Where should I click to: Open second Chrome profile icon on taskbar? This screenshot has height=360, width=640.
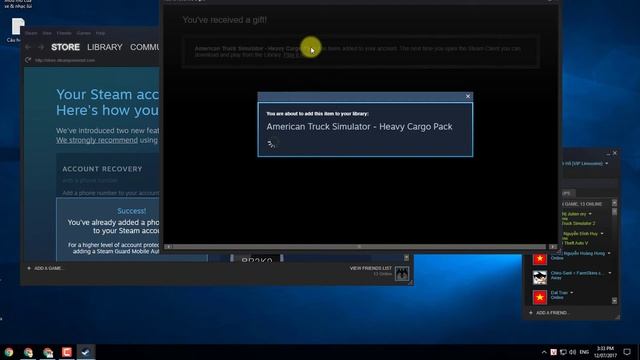pos(28,352)
